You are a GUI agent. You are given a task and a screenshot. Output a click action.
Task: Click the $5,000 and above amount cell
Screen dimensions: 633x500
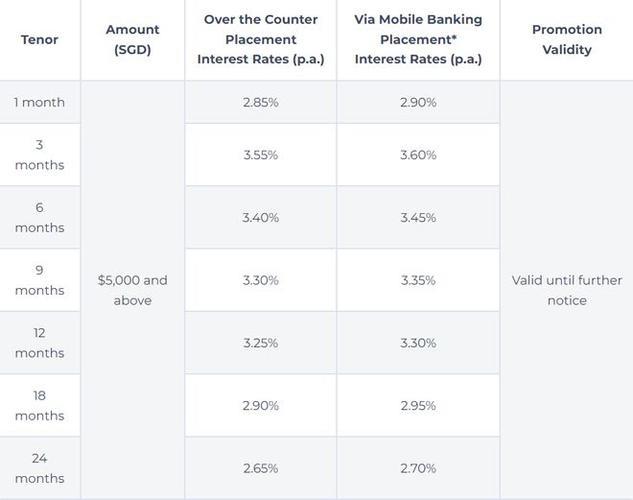(x=133, y=290)
